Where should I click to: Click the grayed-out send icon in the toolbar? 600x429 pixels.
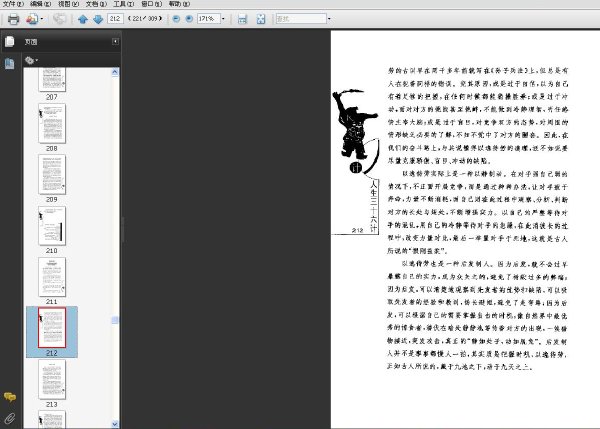(x=59, y=19)
